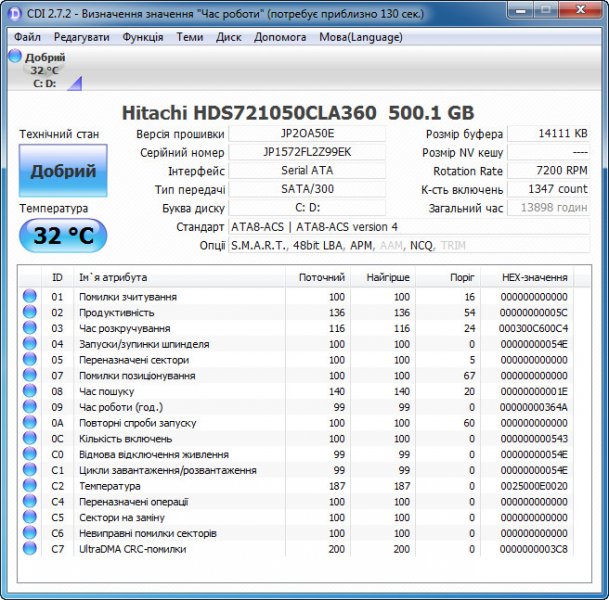Select the UltraDMA CRC-помилки row
Viewport: 609px width, 600px height.
point(295,549)
